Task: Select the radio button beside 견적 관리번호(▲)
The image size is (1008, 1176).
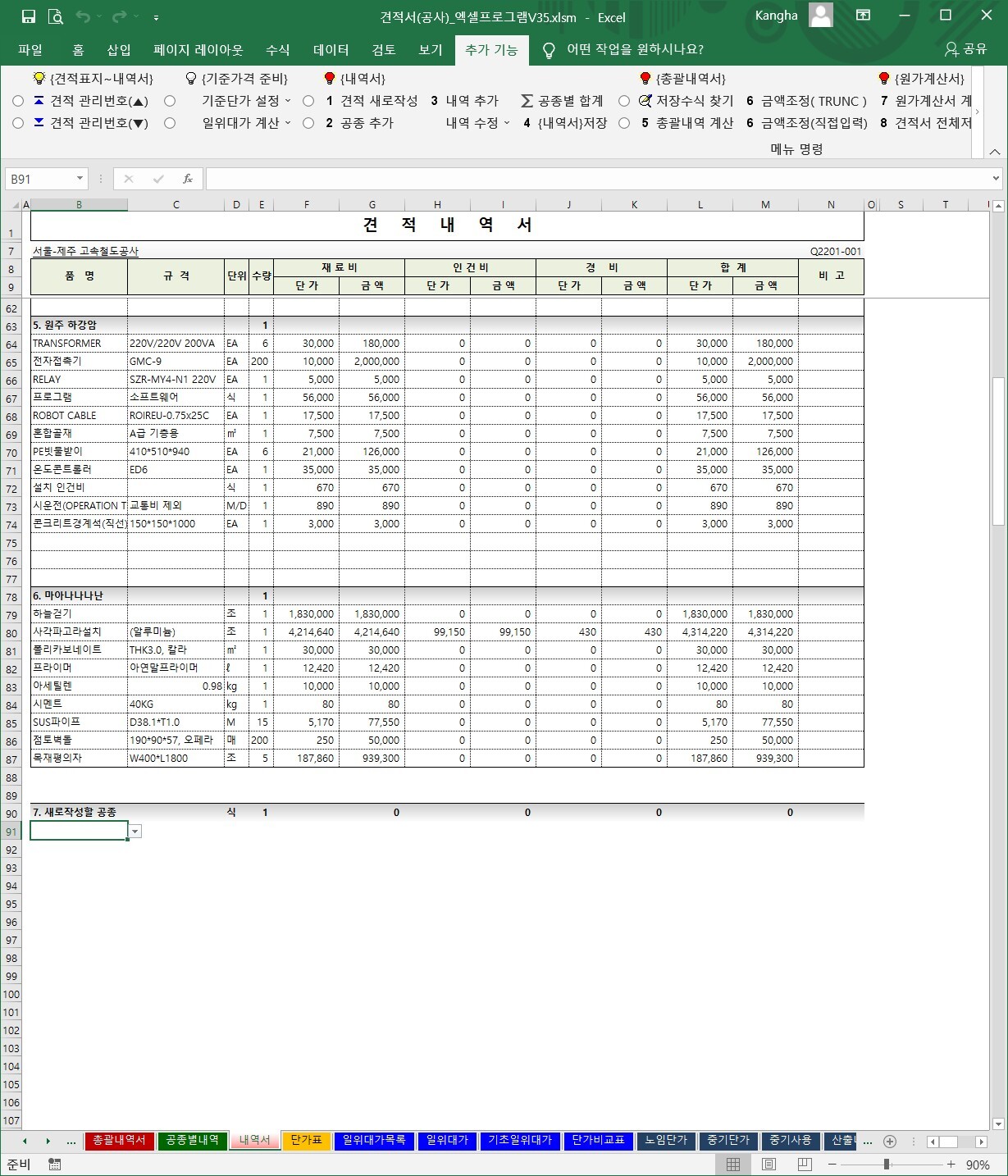Action: click(x=18, y=101)
